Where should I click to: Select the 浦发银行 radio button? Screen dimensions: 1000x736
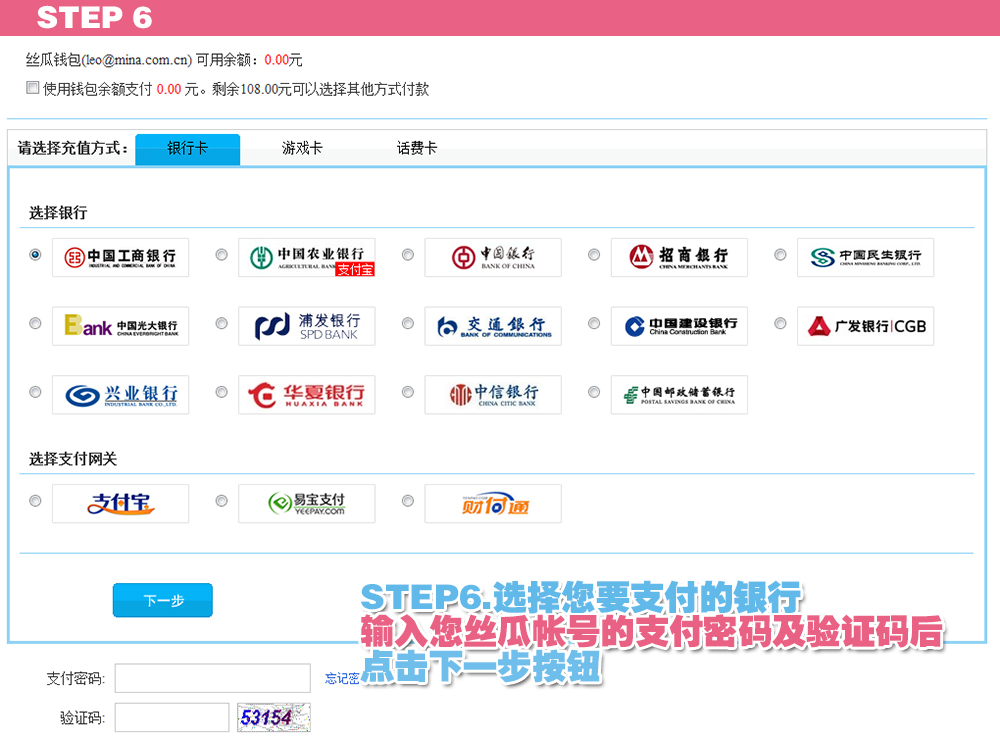click(x=221, y=323)
